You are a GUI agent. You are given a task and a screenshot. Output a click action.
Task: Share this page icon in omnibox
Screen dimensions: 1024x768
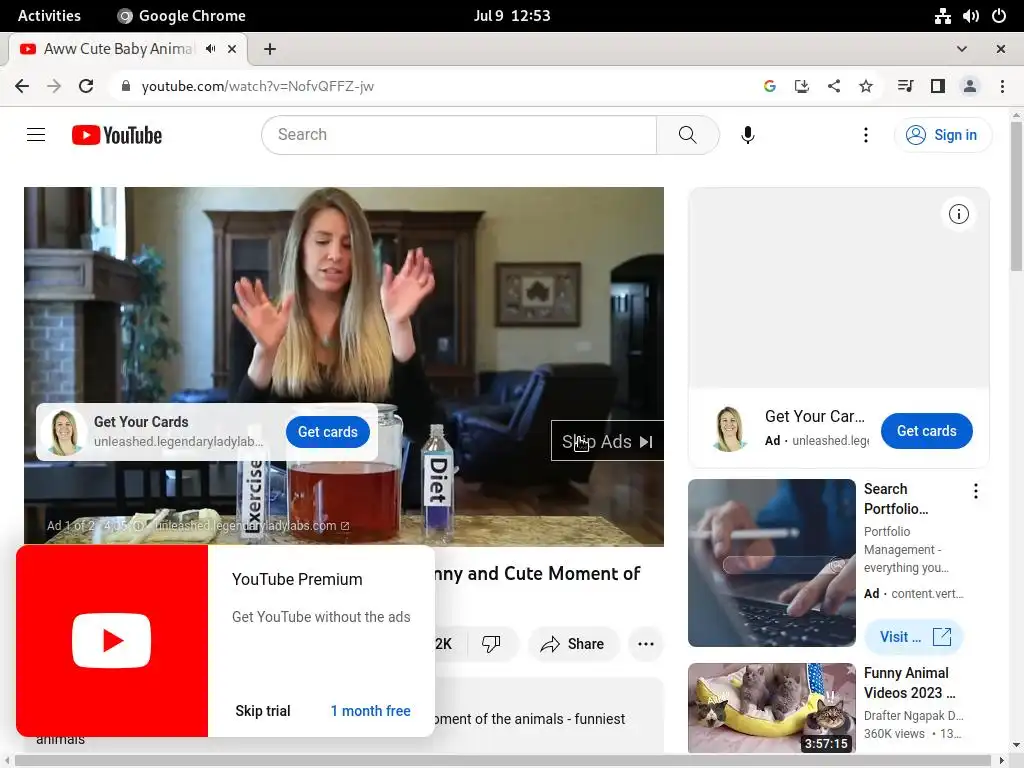(x=833, y=86)
